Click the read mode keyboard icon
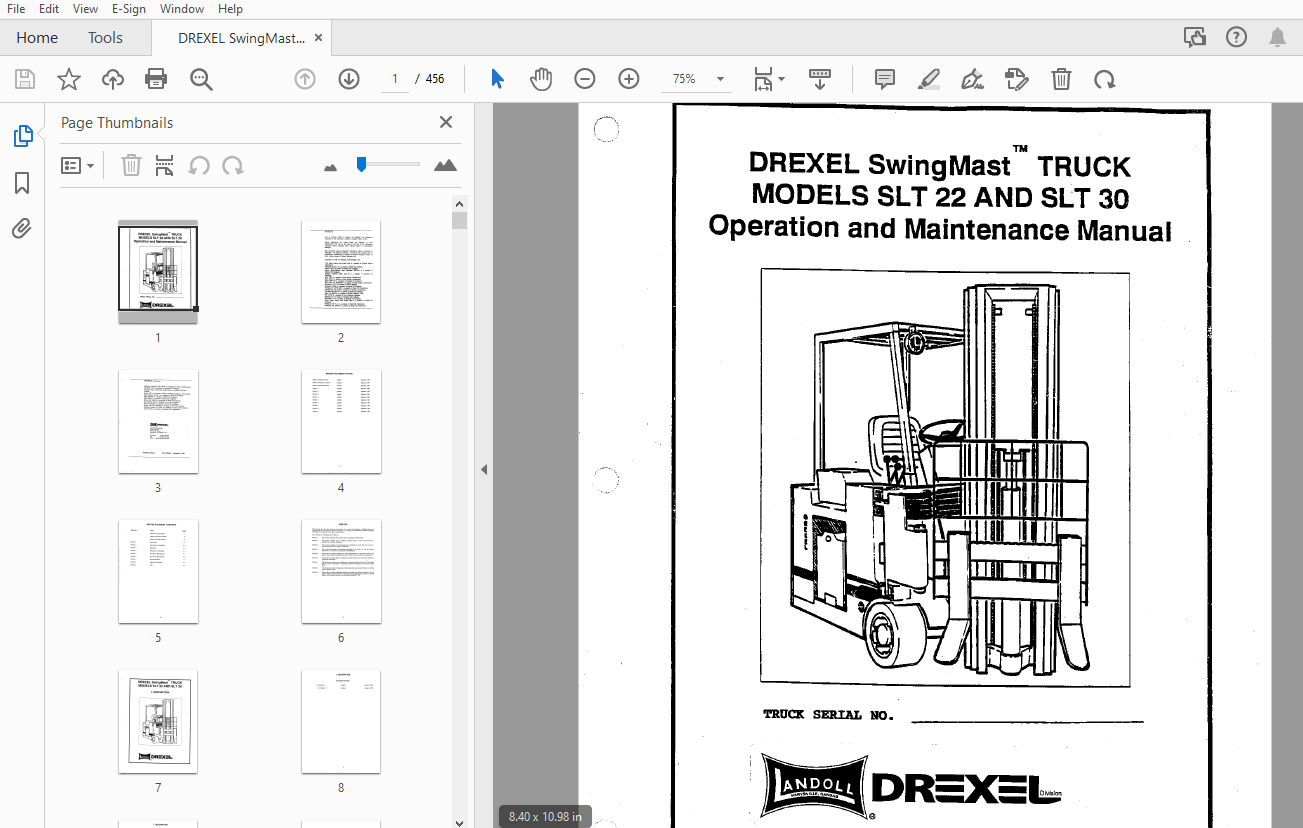This screenshot has height=828, width=1303. [820, 79]
